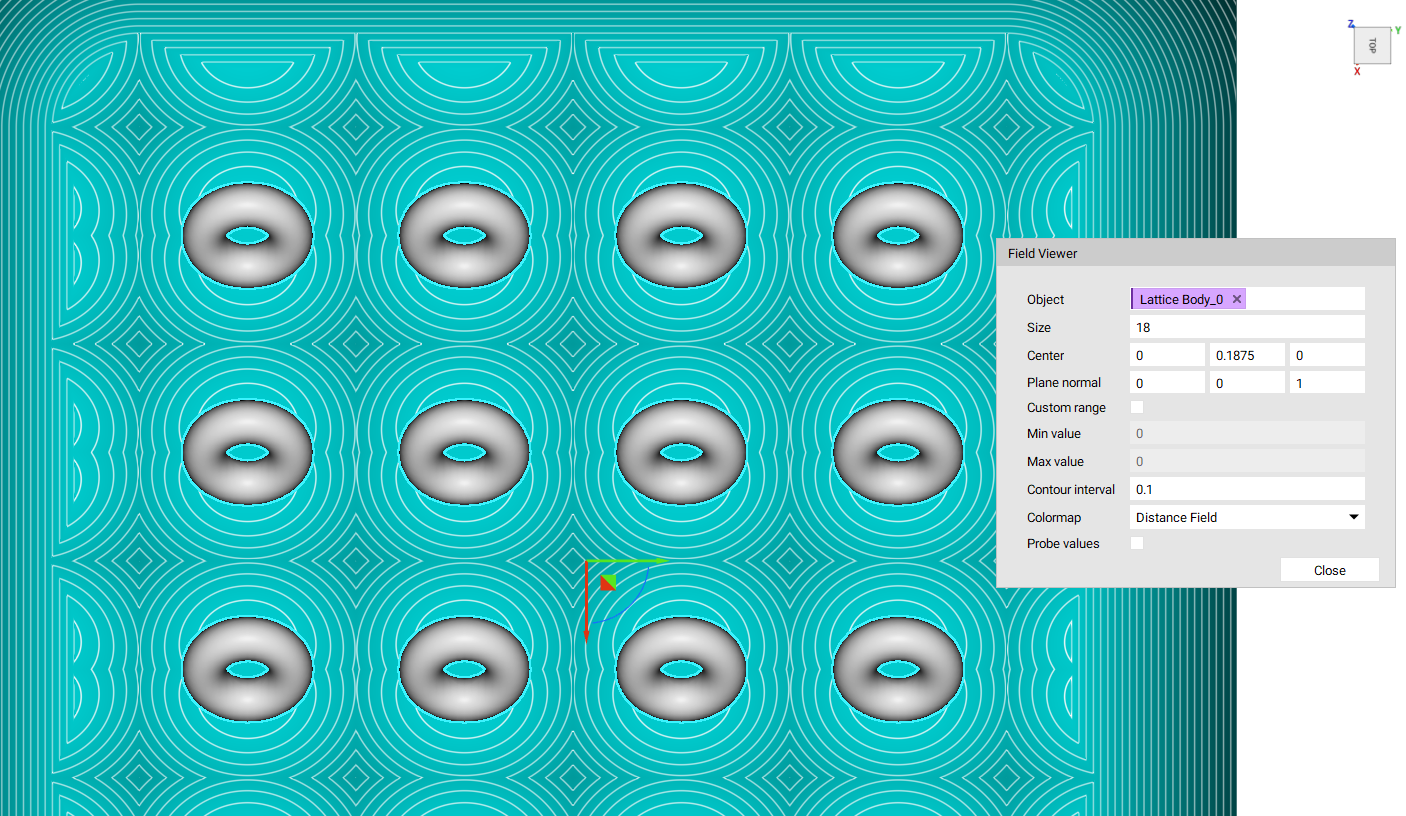Enable the Probe values checkbox
1406x816 pixels.
pos(1137,543)
